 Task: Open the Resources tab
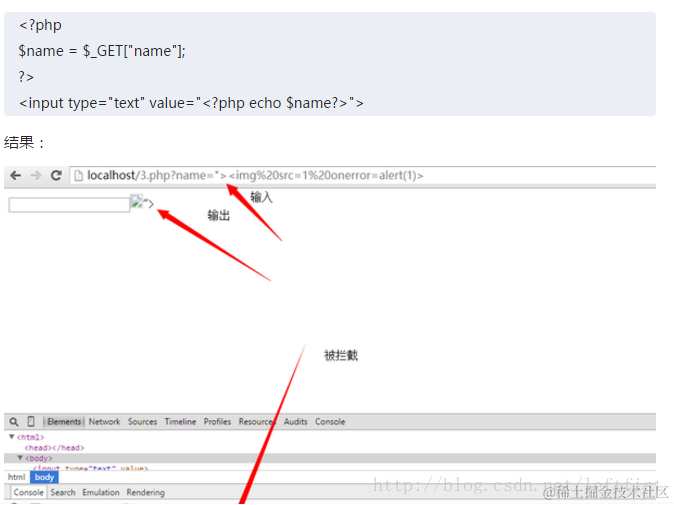tap(257, 422)
